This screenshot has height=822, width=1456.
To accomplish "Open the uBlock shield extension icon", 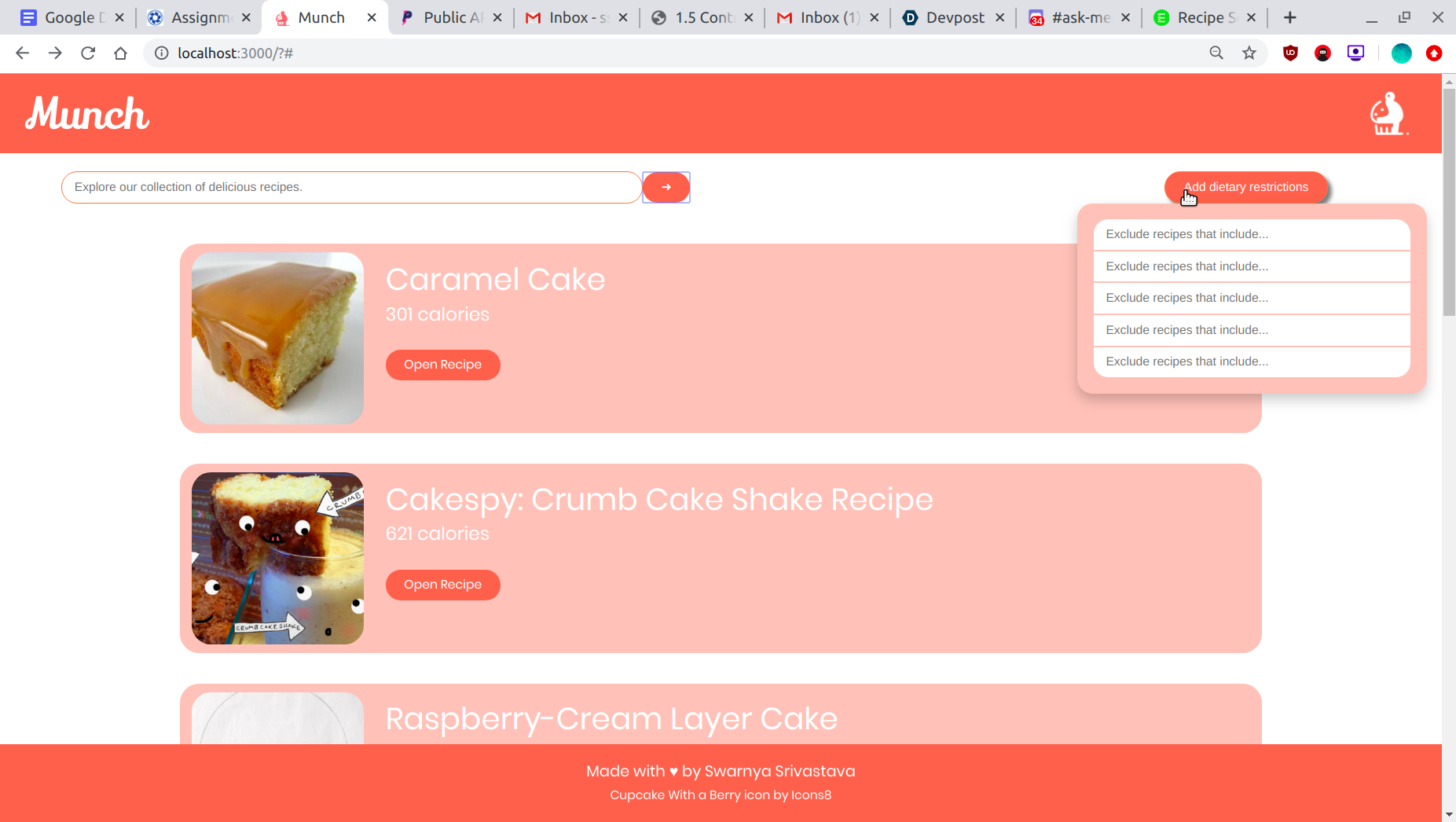I will coord(1290,53).
